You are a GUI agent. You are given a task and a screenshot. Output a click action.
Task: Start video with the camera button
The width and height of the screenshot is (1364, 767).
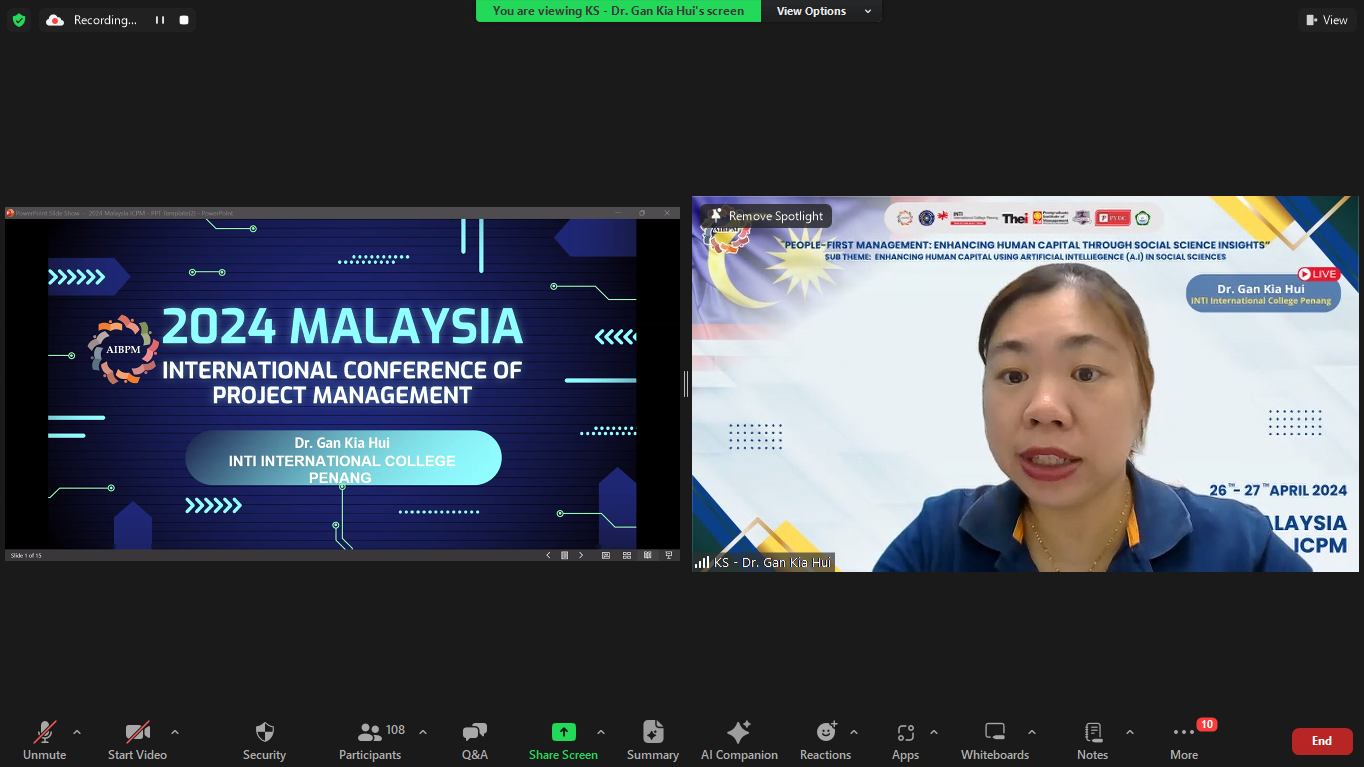(x=137, y=741)
